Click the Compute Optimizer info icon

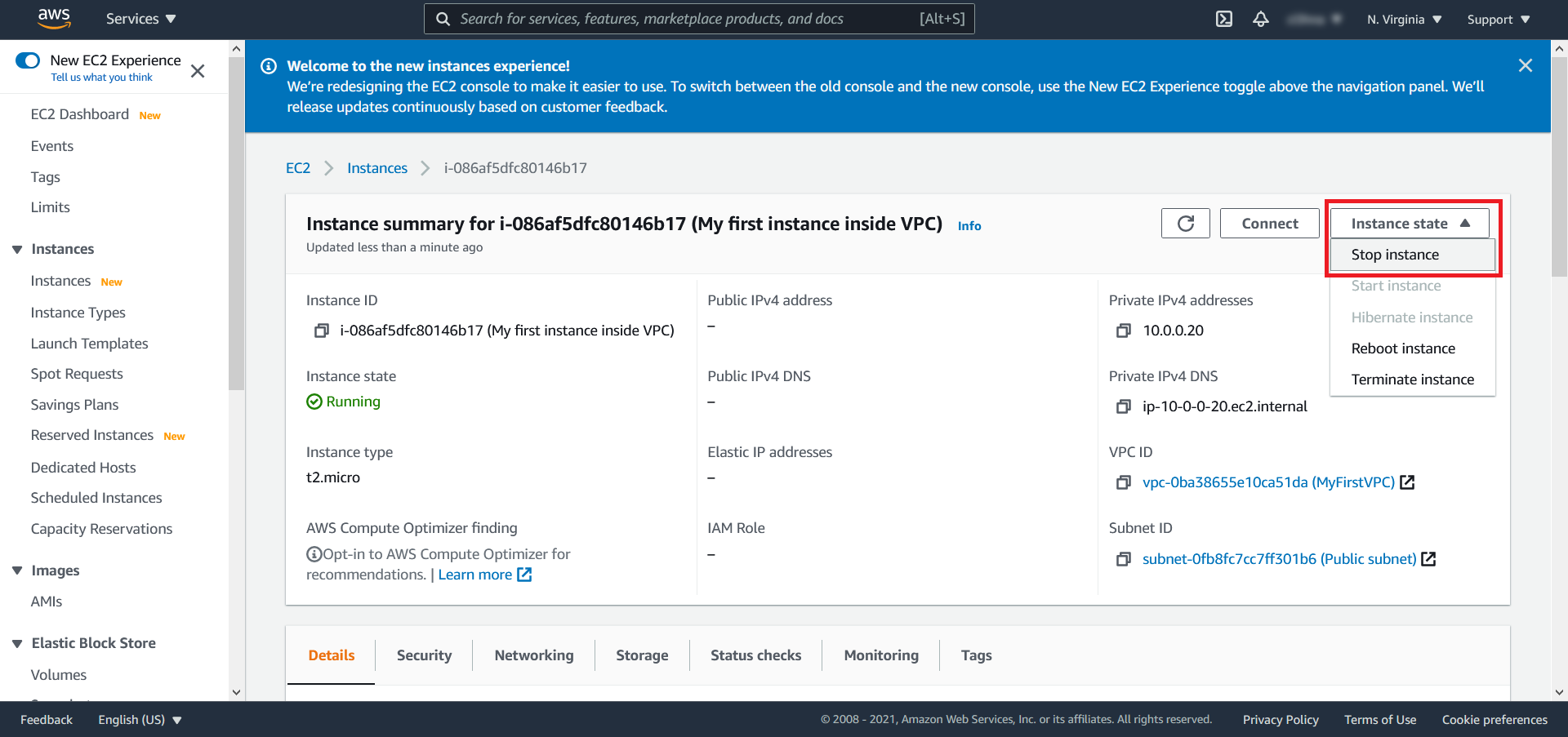point(314,554)
